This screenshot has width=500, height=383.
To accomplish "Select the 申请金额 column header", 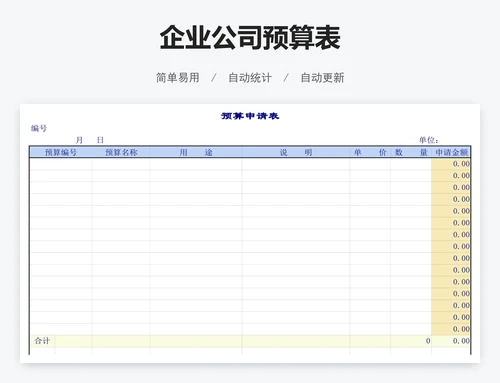I will click(452, 152).
